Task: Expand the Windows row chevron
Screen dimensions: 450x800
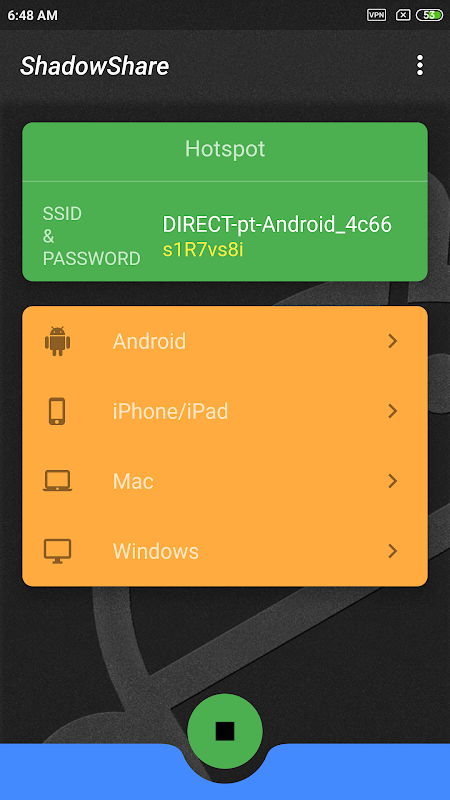Action: coord(392,552)
